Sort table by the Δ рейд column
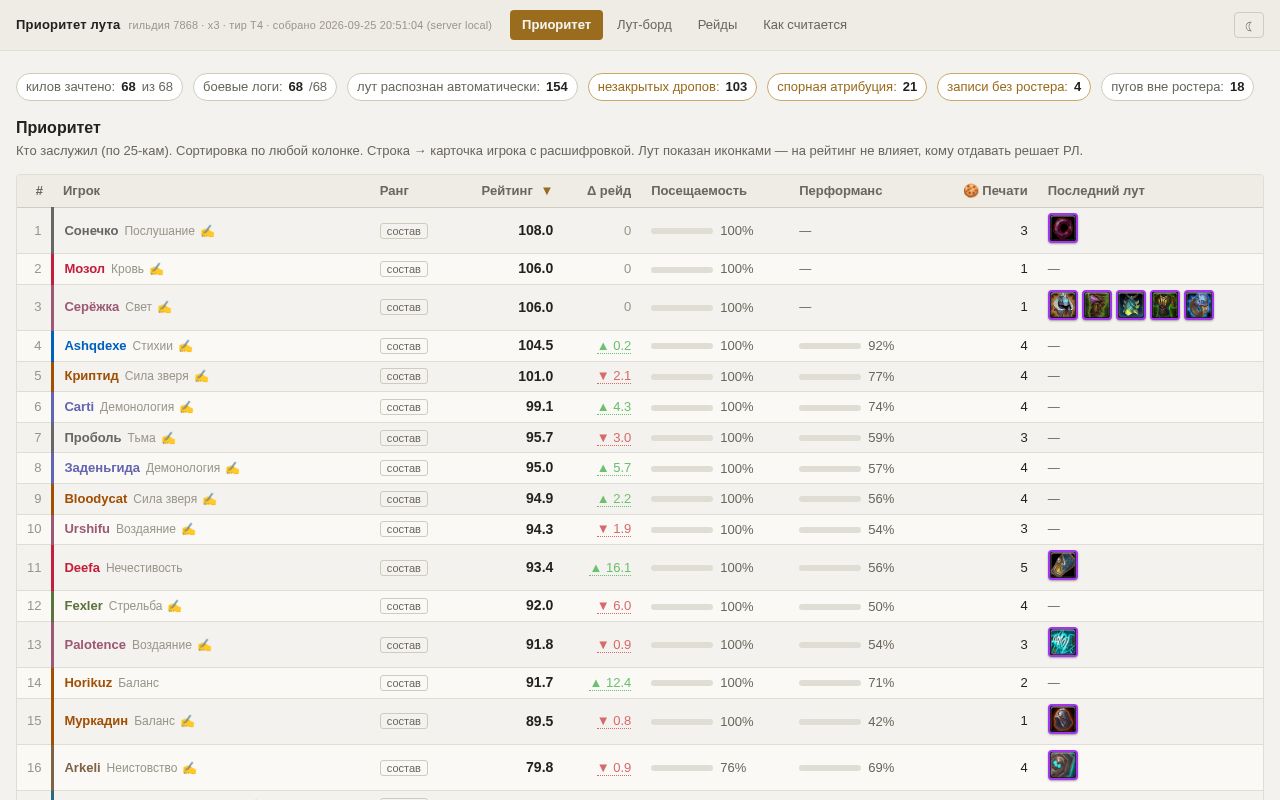Viewport: 1280px width, 800px height. [x=609, y=191]
